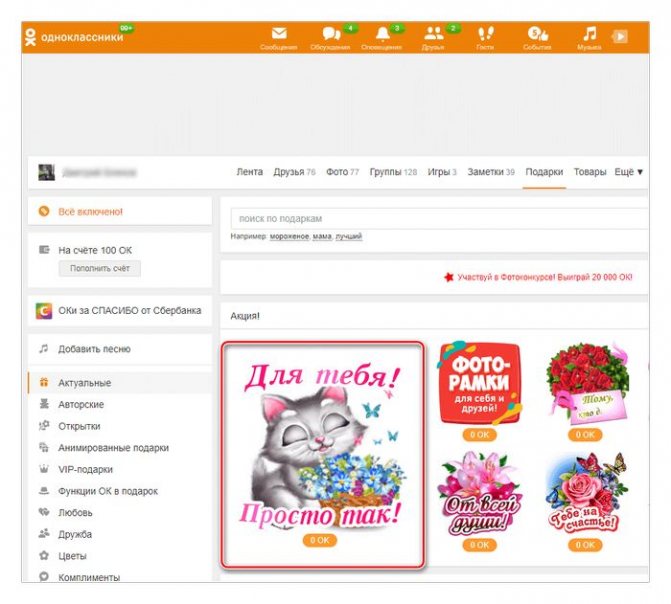Switch to the Фото tab

point(341,172)
